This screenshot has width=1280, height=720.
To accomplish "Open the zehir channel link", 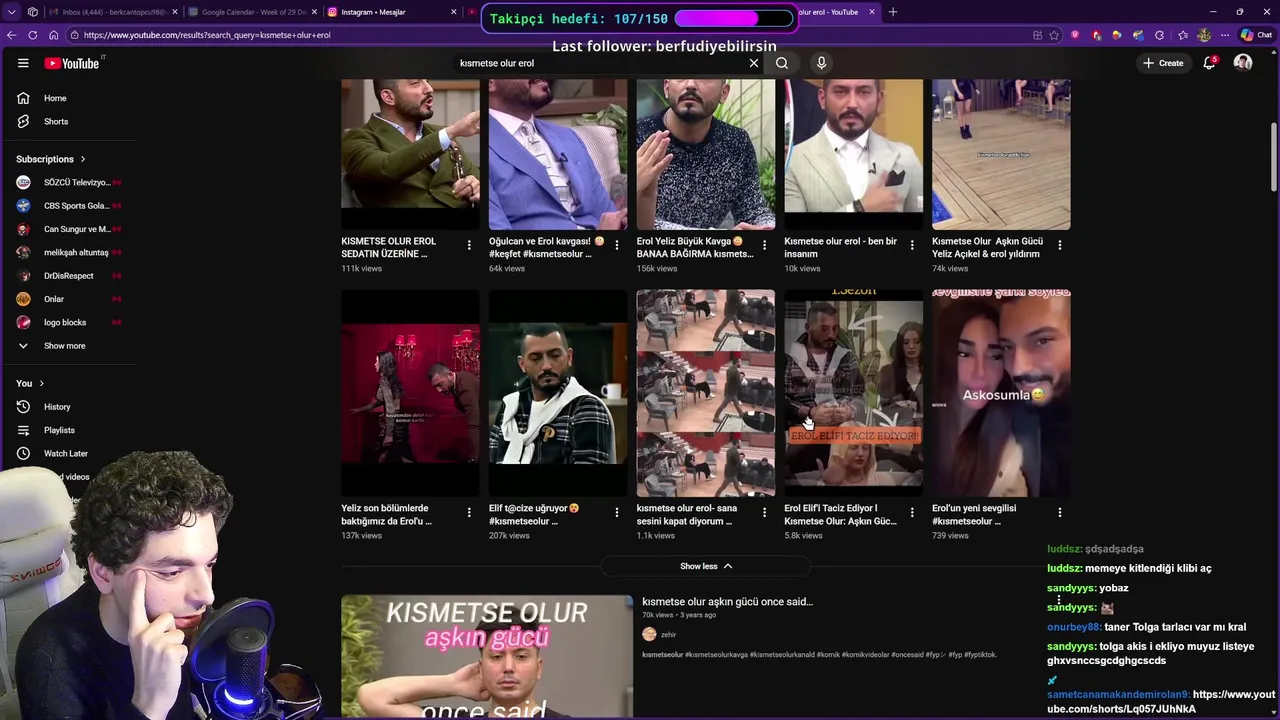I will [668, 635].
